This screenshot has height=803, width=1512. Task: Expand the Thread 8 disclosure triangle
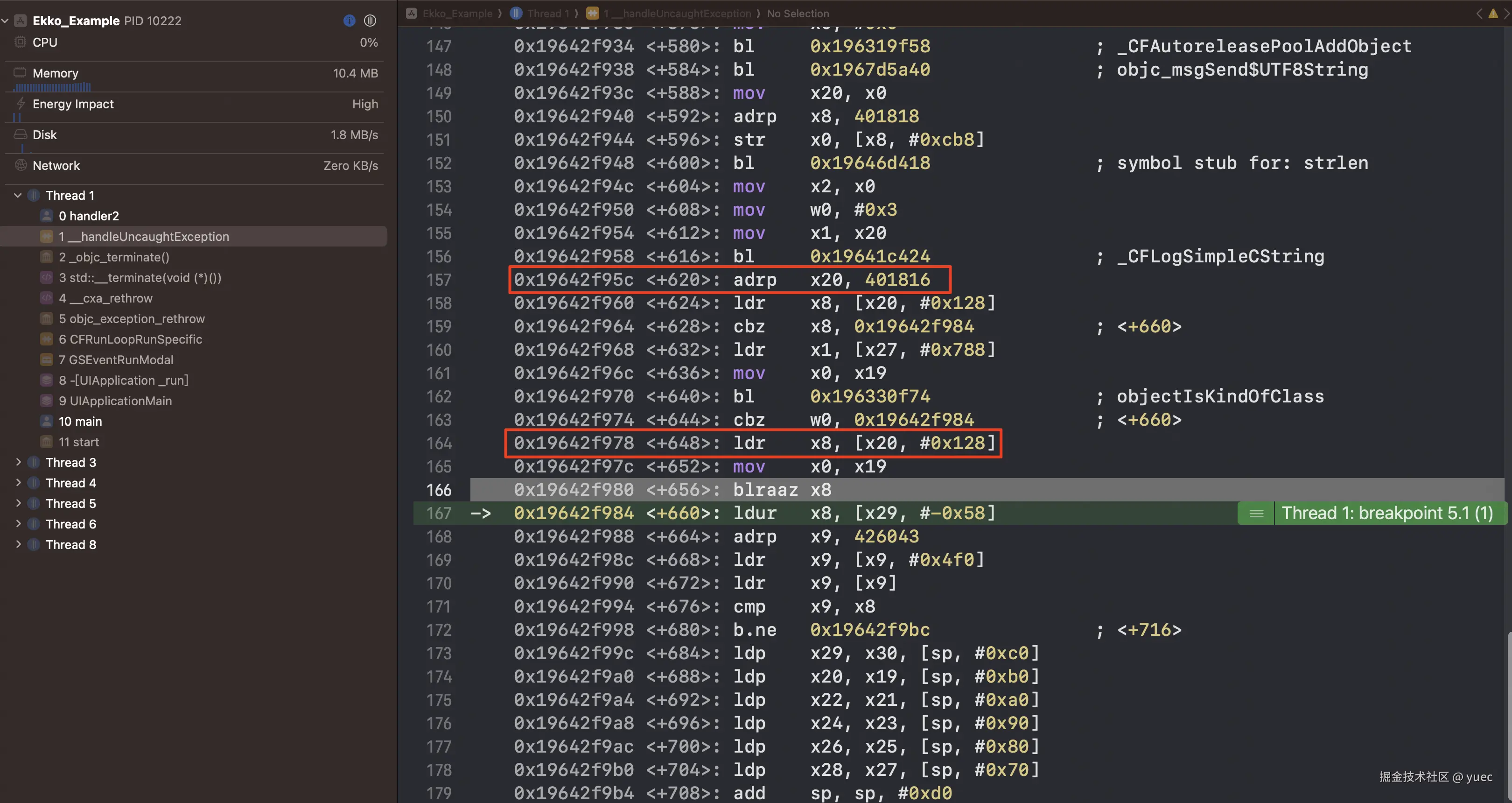(x=18, y=545)
